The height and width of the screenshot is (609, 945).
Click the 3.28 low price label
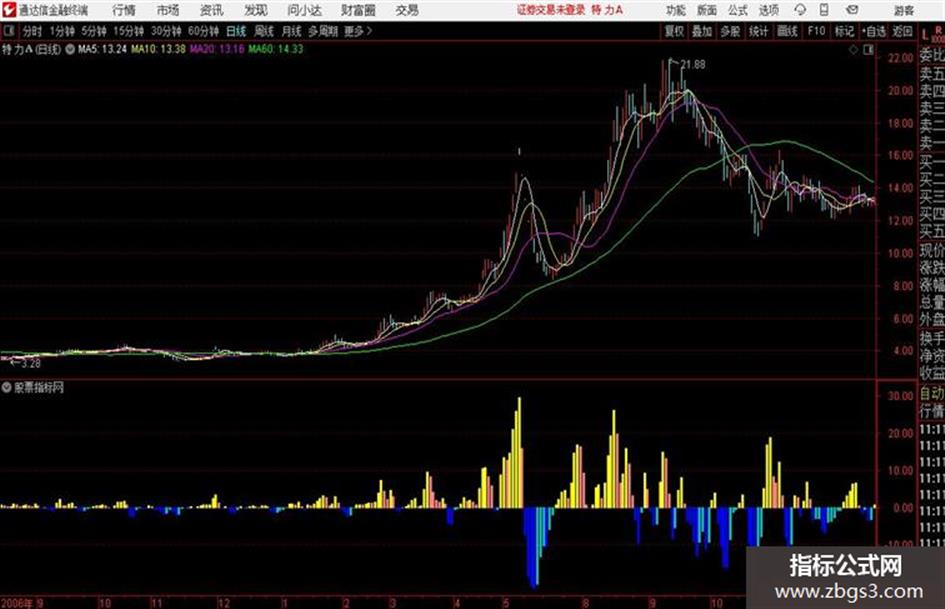coord(31,363)
